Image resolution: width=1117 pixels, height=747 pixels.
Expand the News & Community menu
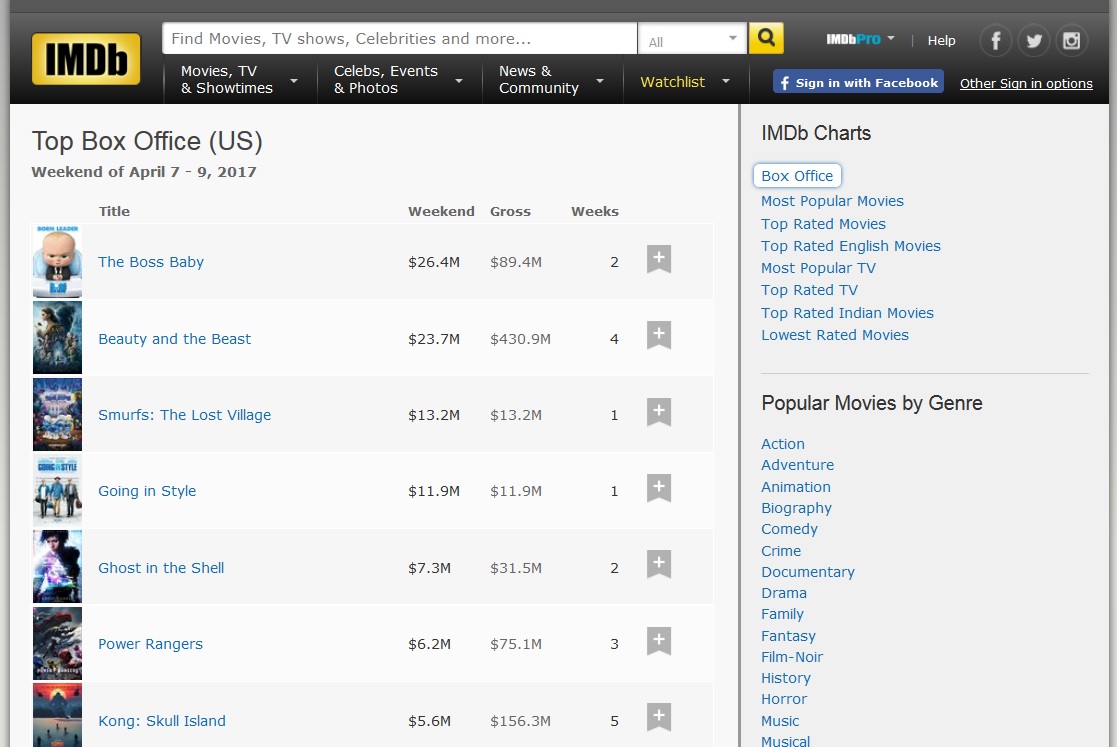click(x=551, y=80)
